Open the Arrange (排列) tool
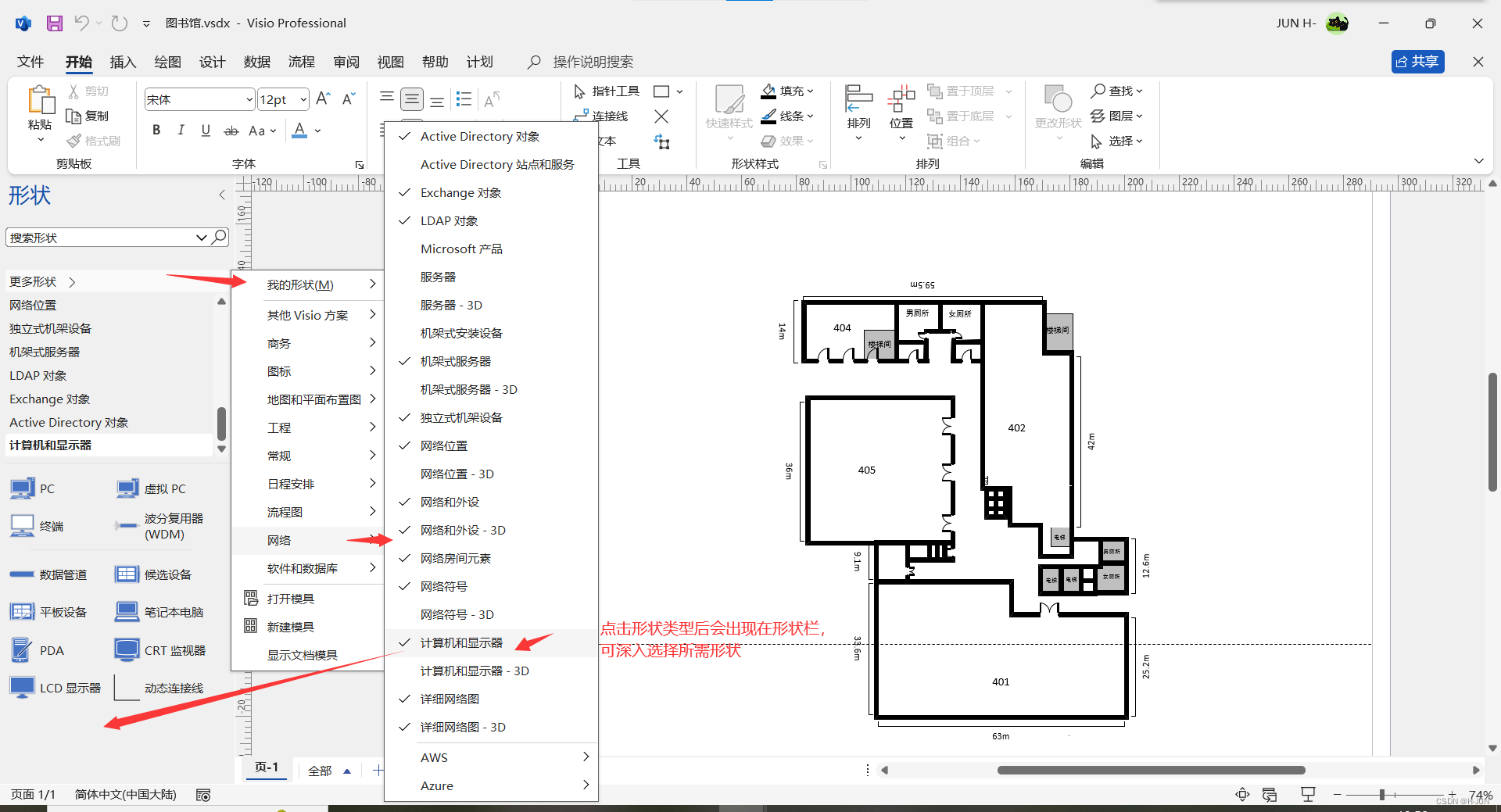1501x812 pixels. tap(858, 113)
